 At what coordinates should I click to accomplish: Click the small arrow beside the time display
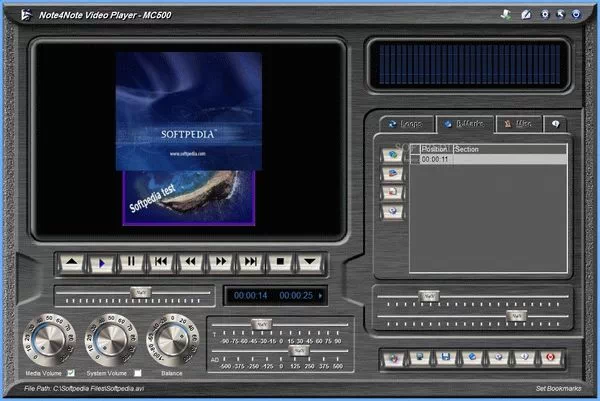[x=320, y=296]
